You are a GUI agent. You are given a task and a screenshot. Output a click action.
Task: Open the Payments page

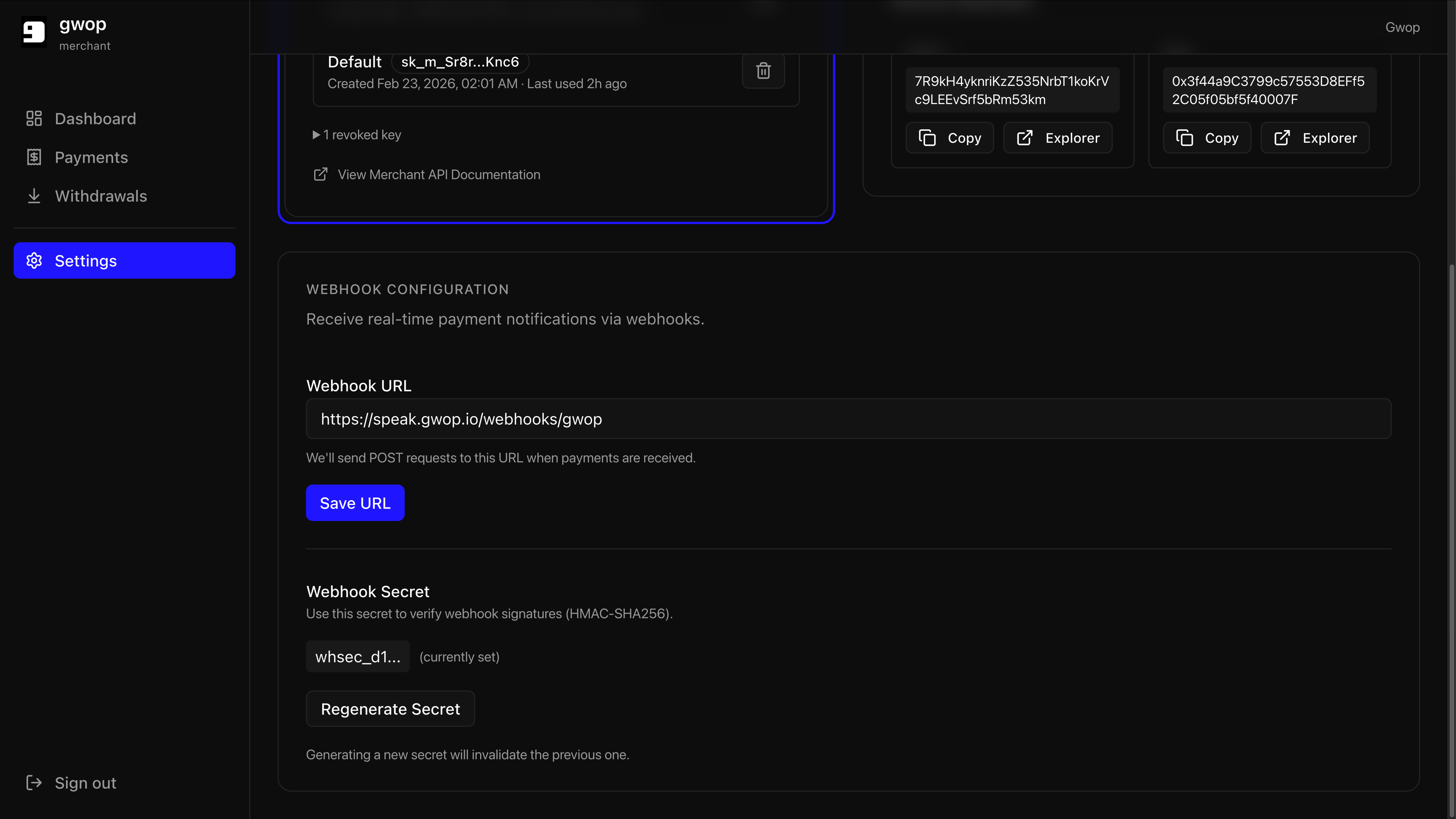point(91,157)
